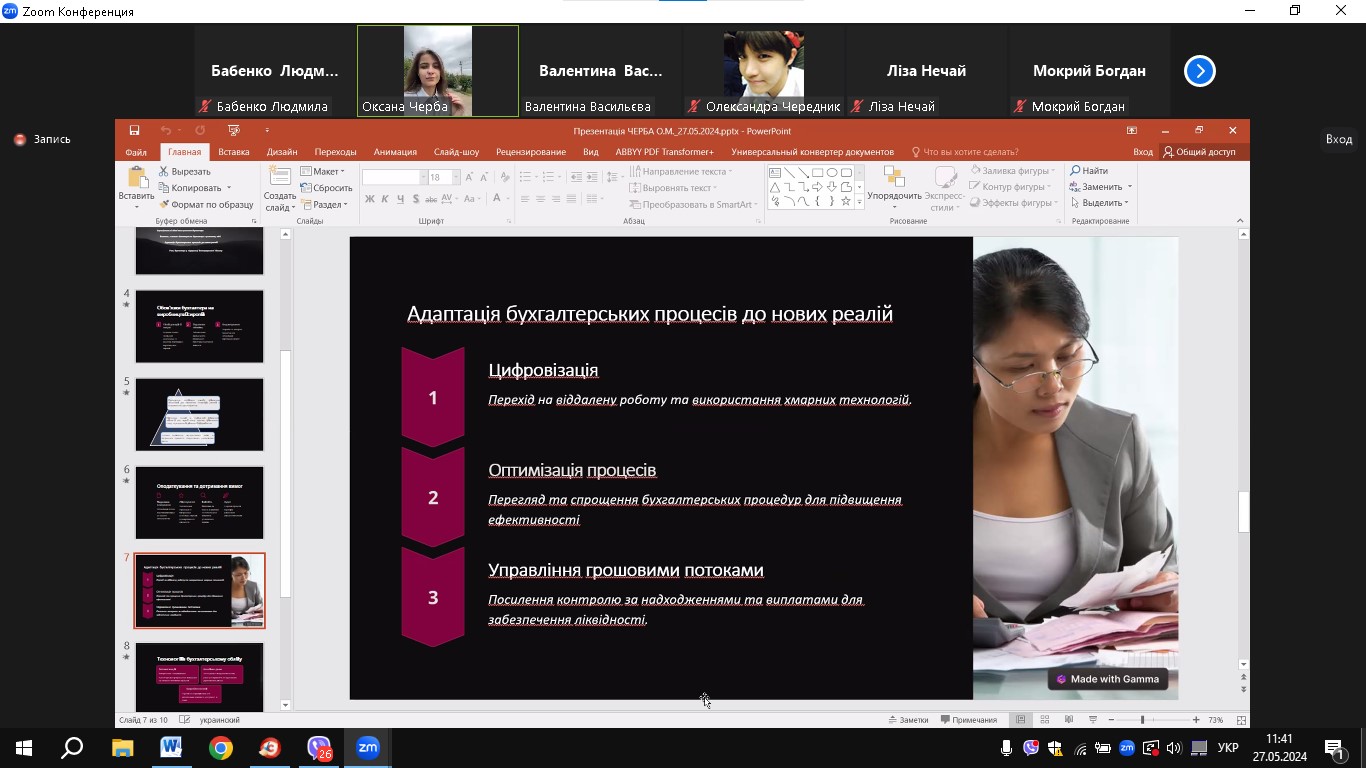Open font name combo box

(x=394, y=177)
